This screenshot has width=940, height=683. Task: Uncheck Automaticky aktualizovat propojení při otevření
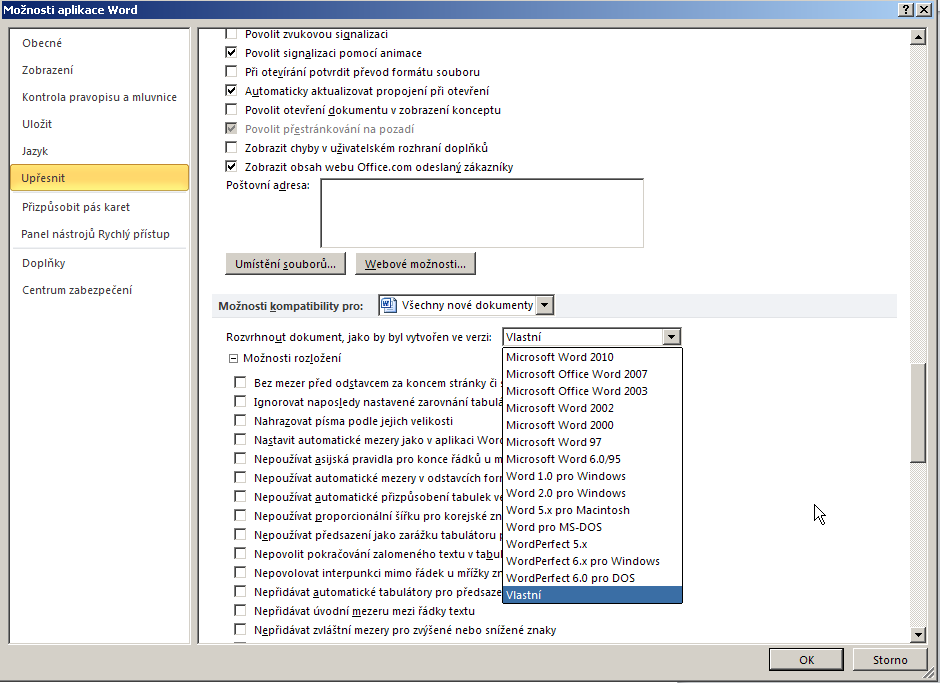(x=231, y=91)
